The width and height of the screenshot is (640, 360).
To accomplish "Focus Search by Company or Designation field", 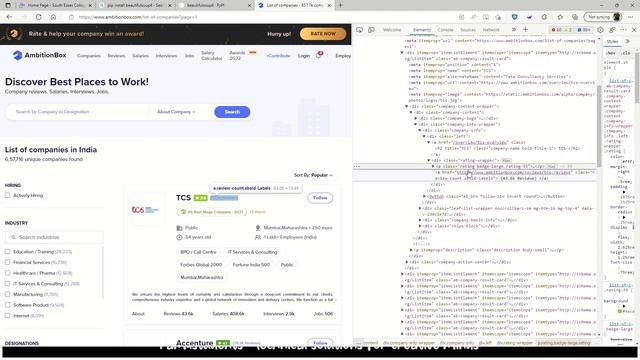I will (78, 112).
